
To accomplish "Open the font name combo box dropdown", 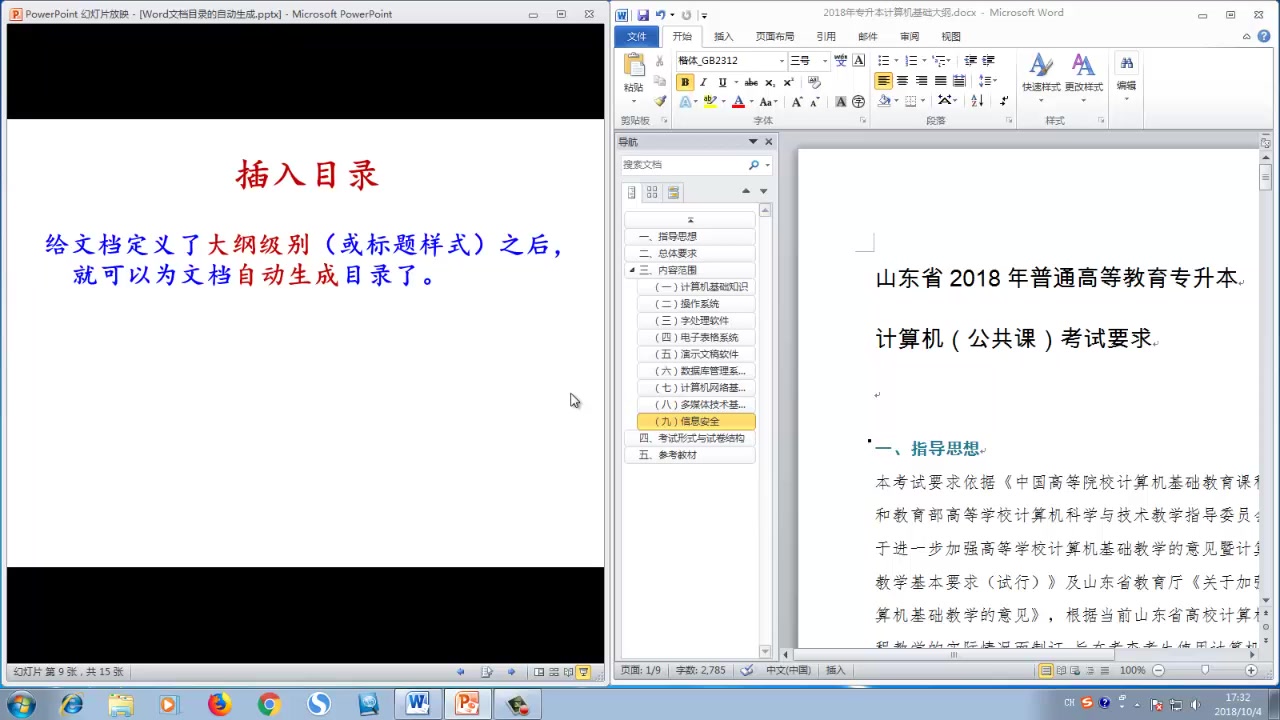I will [x=782, y=61].
